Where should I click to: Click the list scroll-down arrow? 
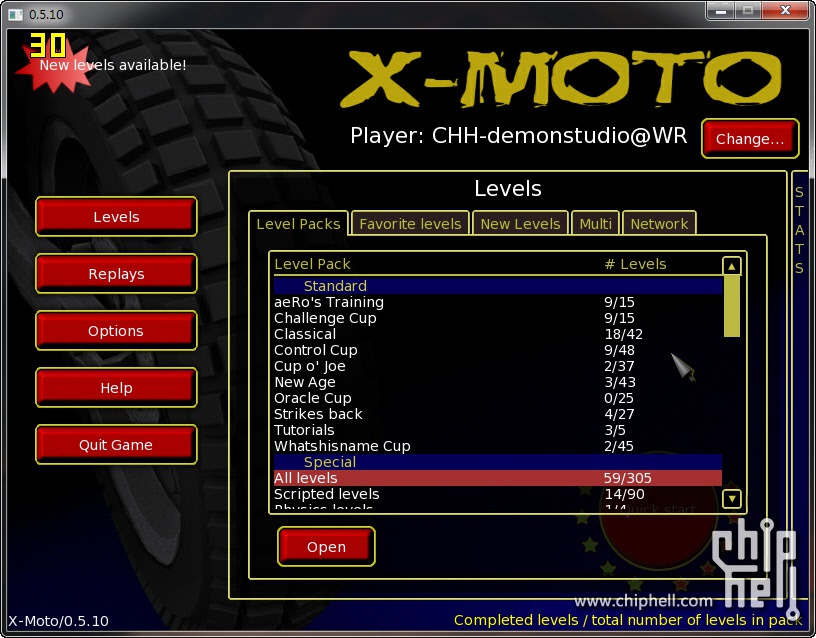click(x=732, y=499)
